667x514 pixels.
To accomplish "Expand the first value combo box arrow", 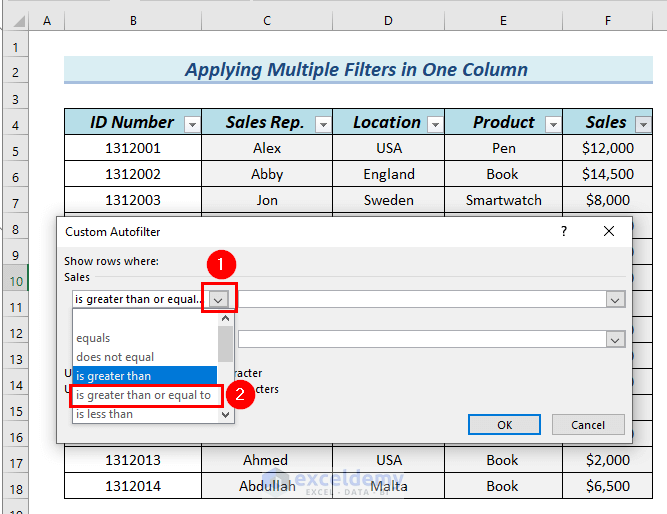I will click(x=616, y=299).
